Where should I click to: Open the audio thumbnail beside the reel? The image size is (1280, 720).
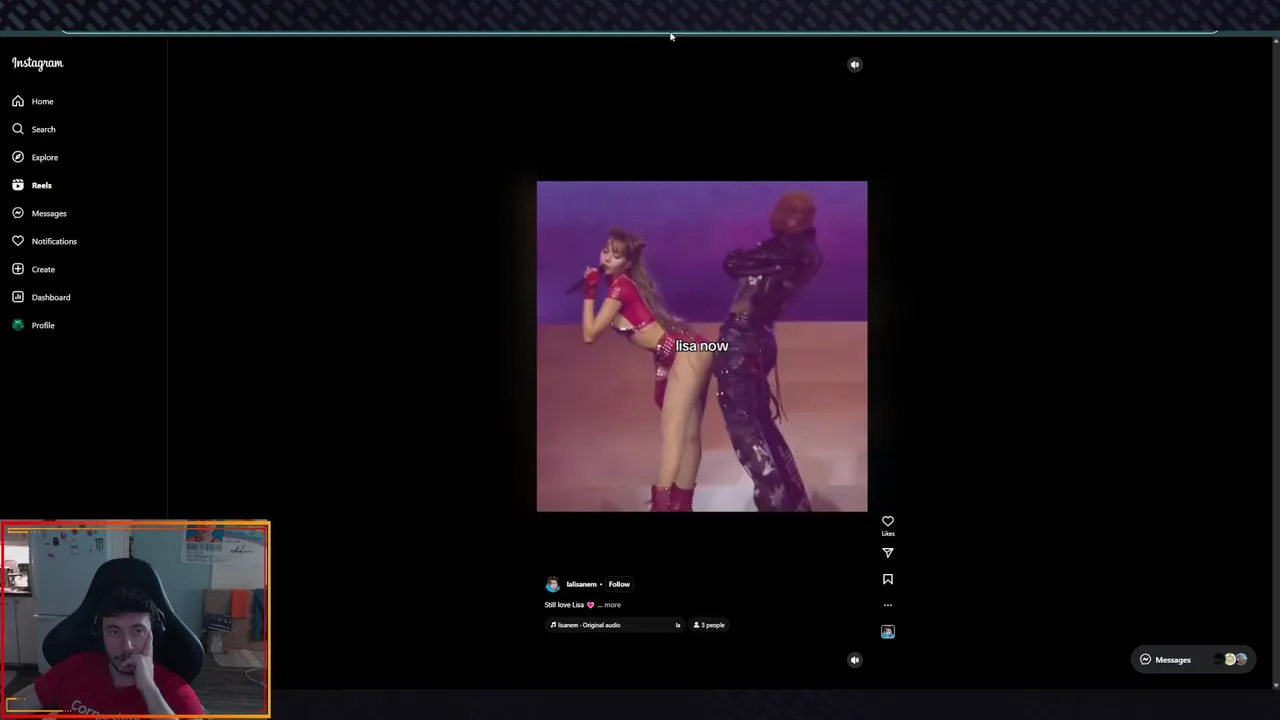888,632
